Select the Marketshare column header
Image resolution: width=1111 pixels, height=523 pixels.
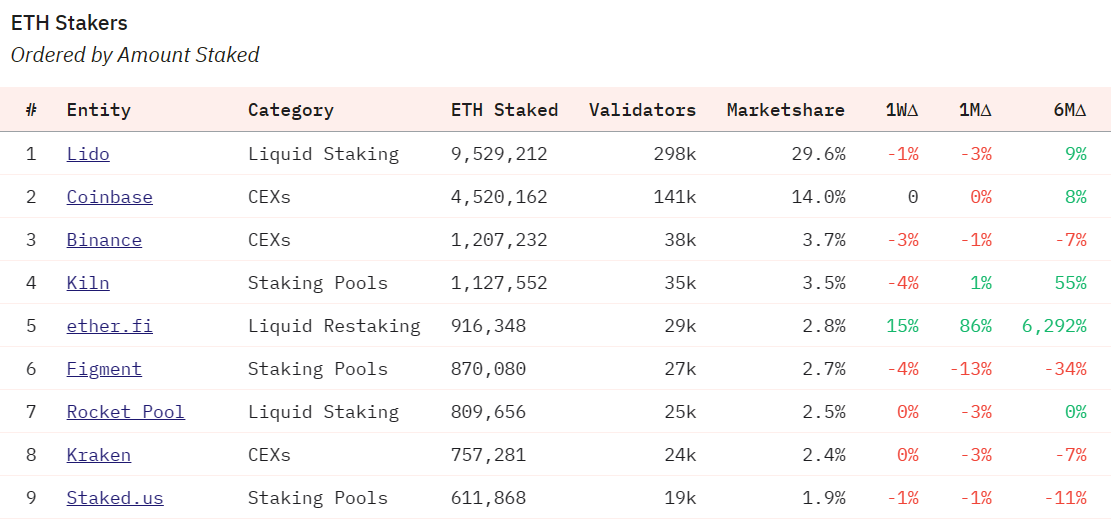[x=785, y=110]
